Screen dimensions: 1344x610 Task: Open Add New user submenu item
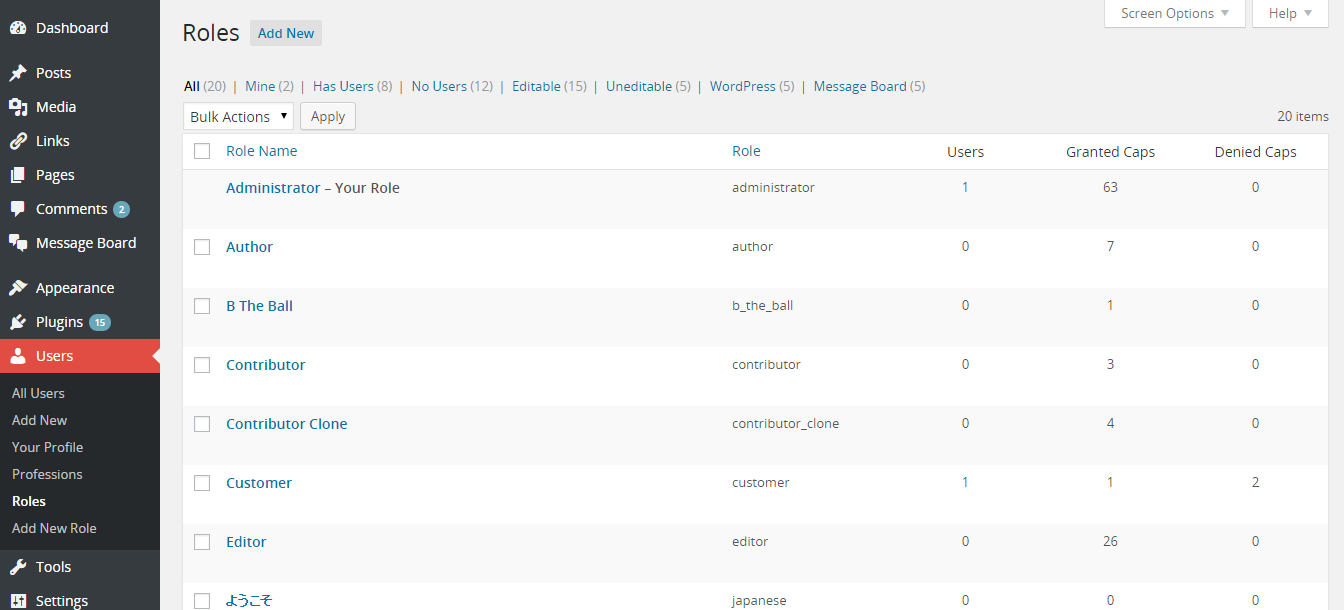click(40, 420)
